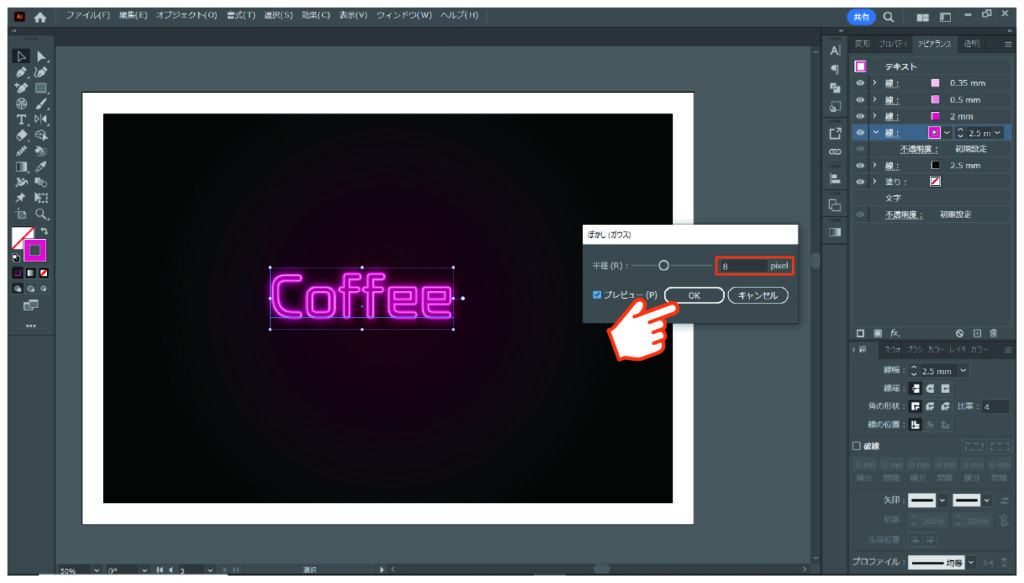Choose the butt cap line end icon

[x=916, y=388]
